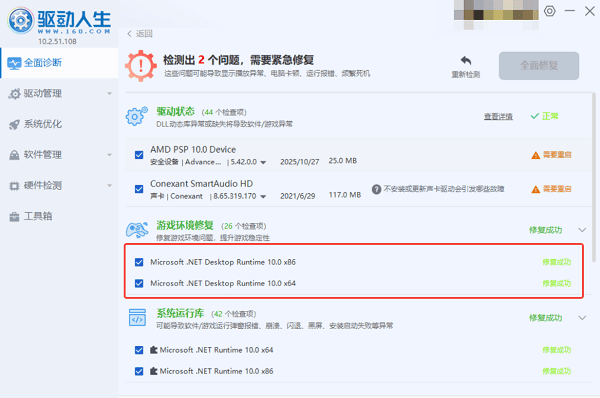
Task: Open 工具箱 sidebar item
Action: 59,217
